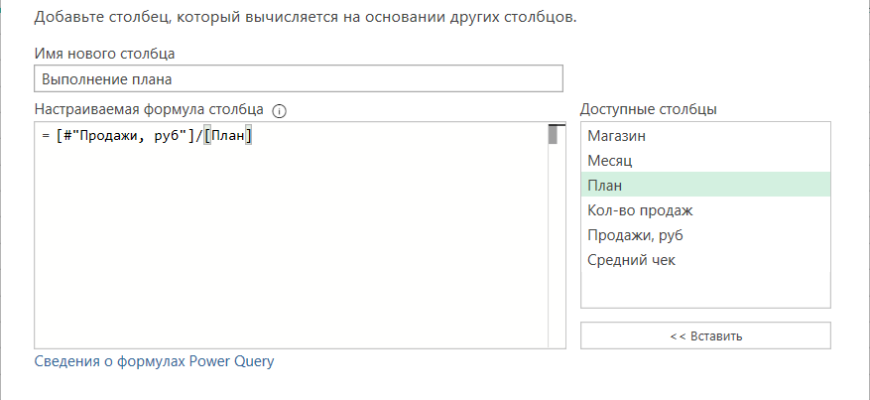Click the formula editor scrollbar thumb

pos(551,135)
